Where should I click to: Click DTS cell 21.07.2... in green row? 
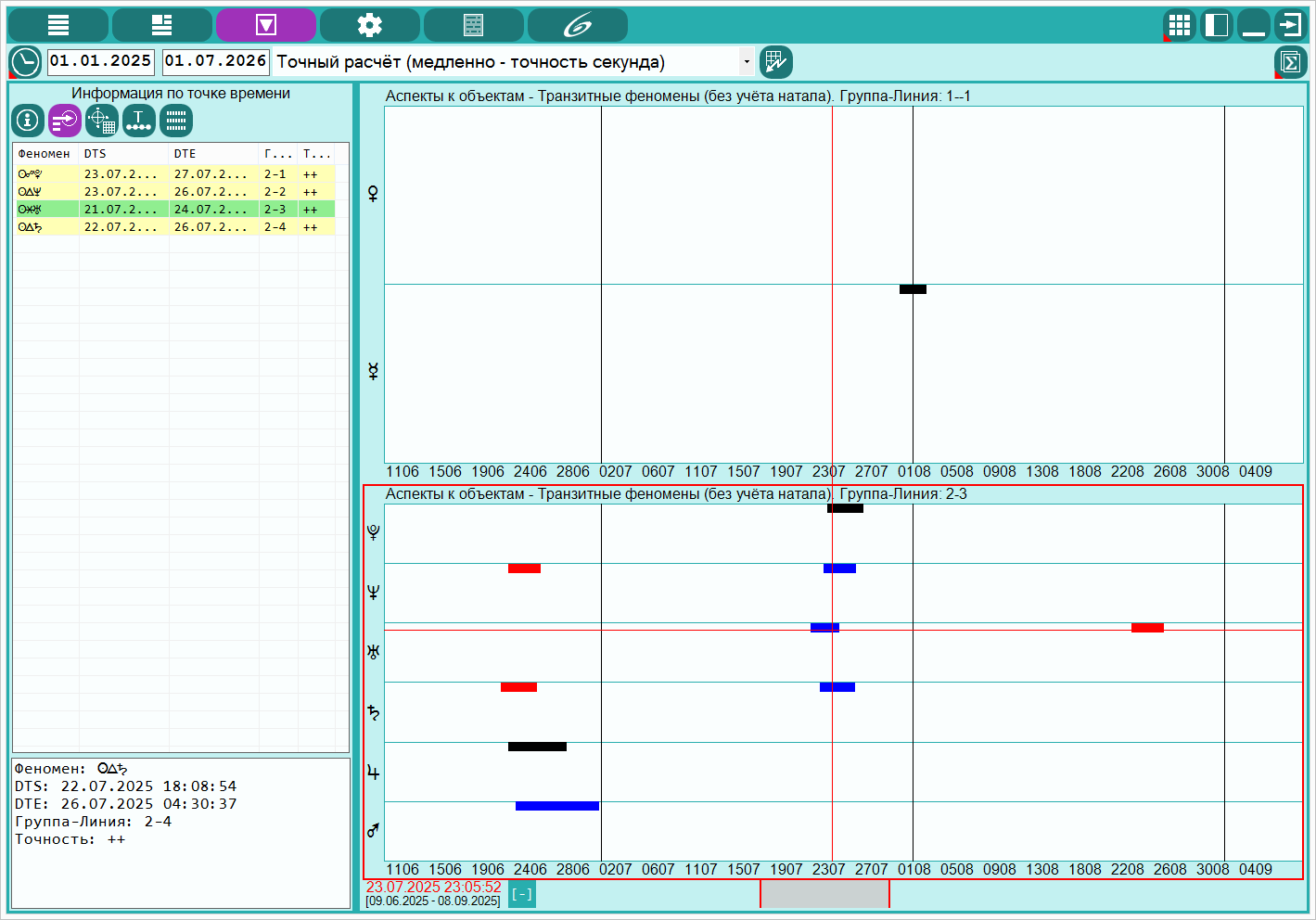pyautogui.click(x=124, y=210)
